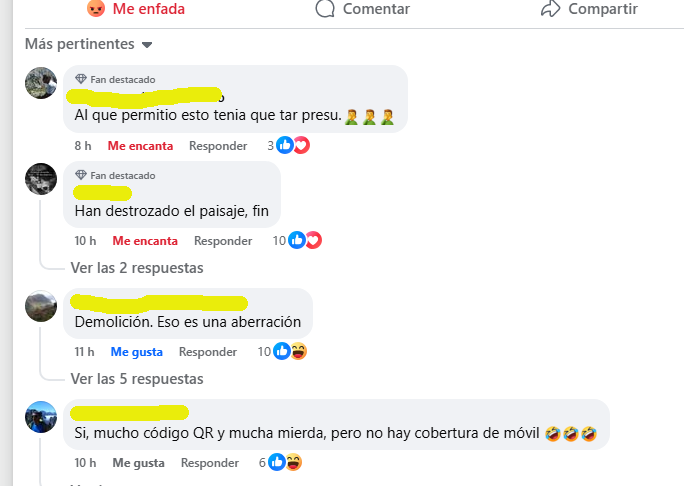
Task: Open the profile picture of the 'código QR' commenter
Action: (x=41, y=417)
